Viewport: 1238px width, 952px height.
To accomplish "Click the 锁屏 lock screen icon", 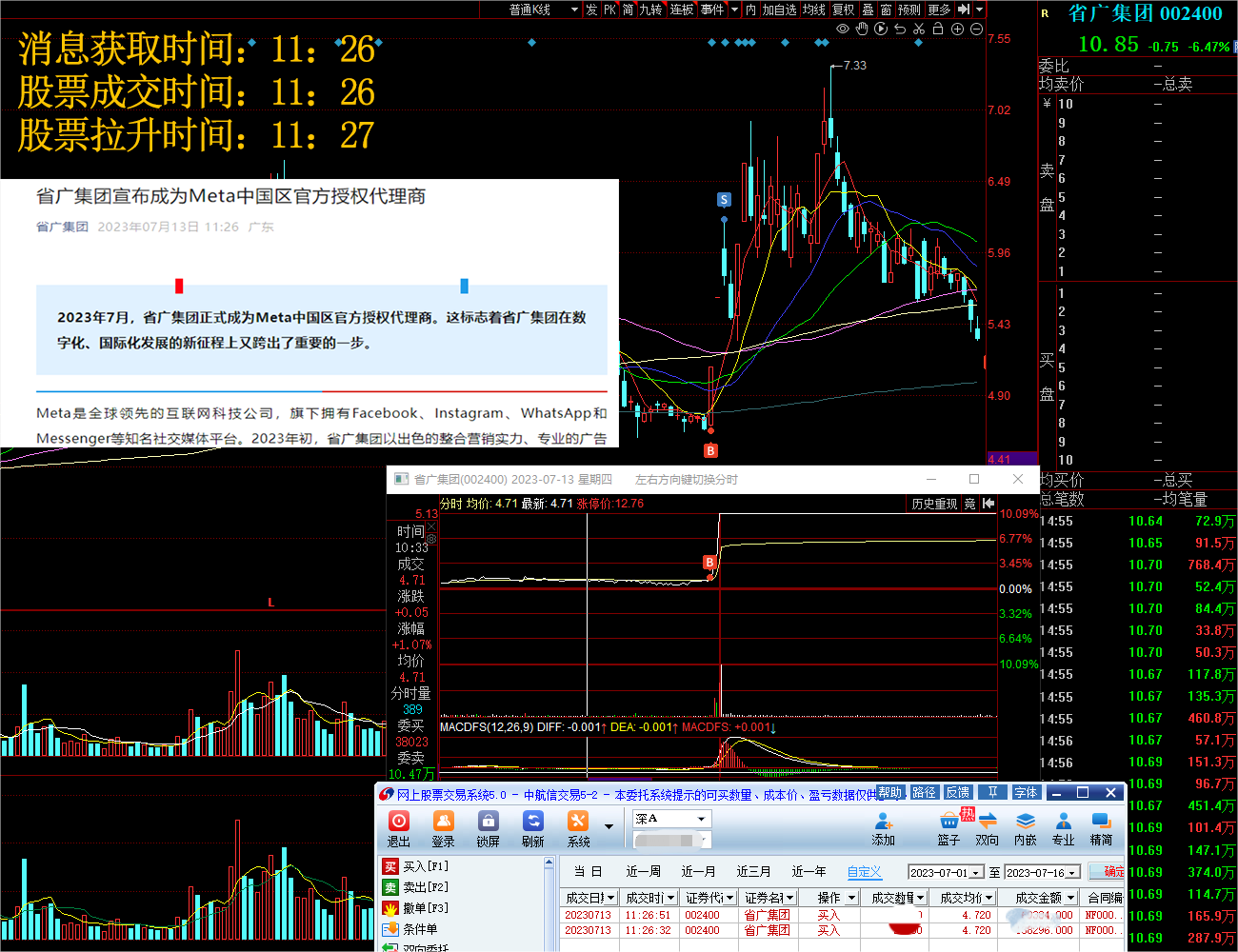I will 489,828.
